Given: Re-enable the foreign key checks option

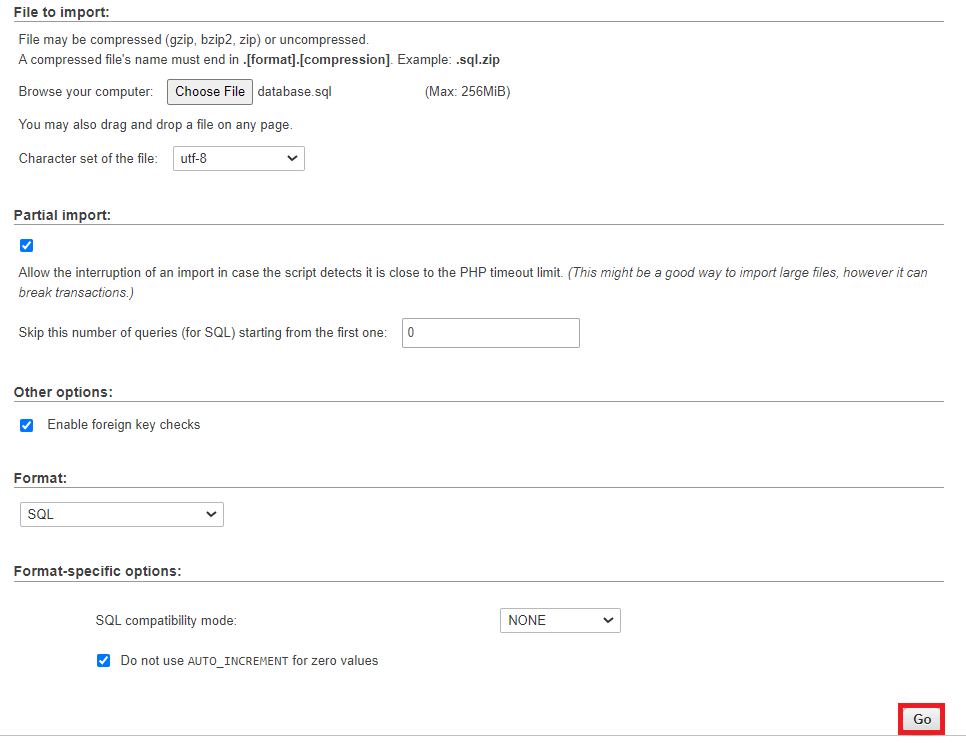Looking at the screenshot, I should point(26,424).
